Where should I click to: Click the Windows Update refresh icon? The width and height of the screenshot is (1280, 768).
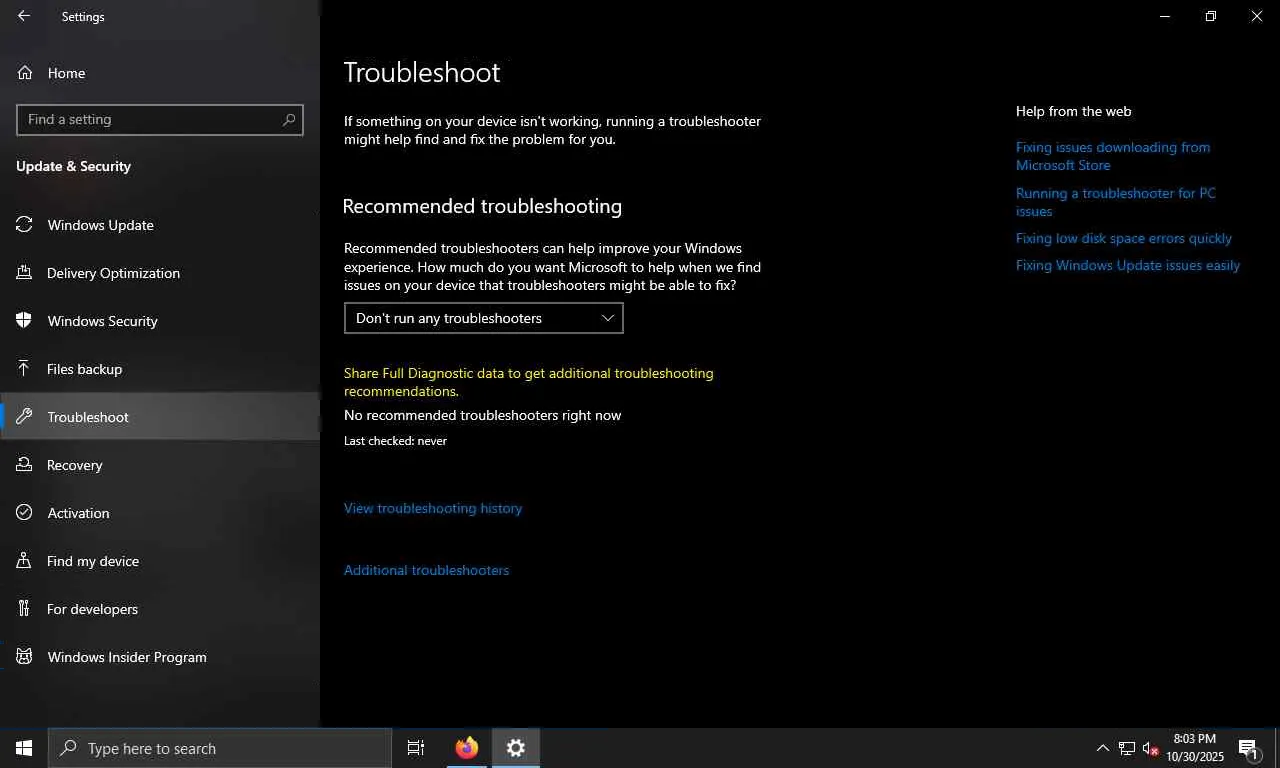point(25,225)
